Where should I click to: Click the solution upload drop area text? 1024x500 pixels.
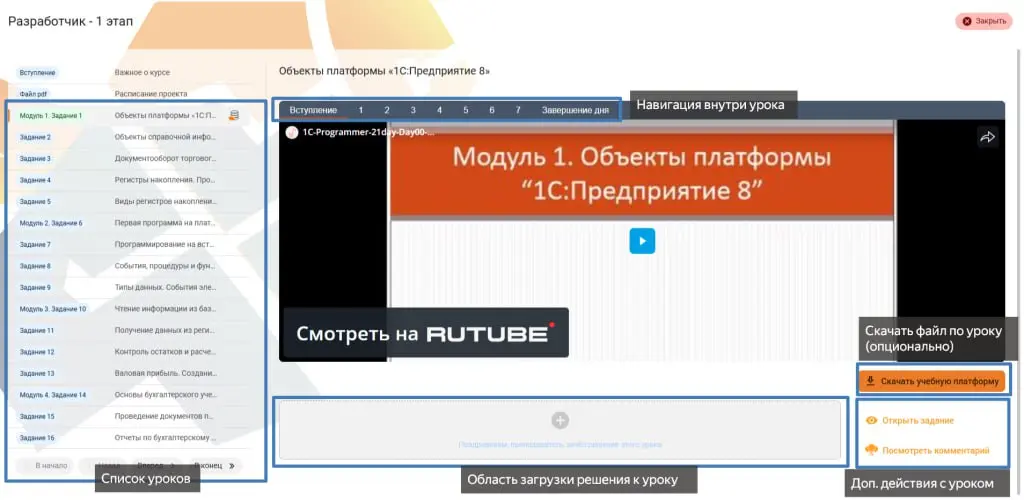click(x=560, y=445)
